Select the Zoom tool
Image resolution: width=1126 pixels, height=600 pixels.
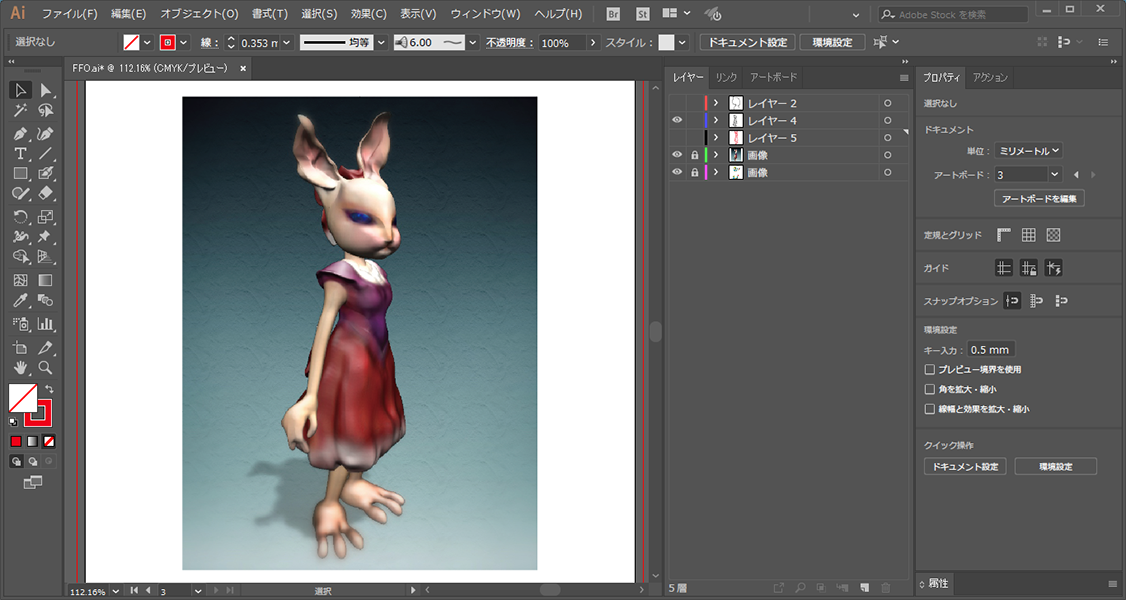point(45,367)
